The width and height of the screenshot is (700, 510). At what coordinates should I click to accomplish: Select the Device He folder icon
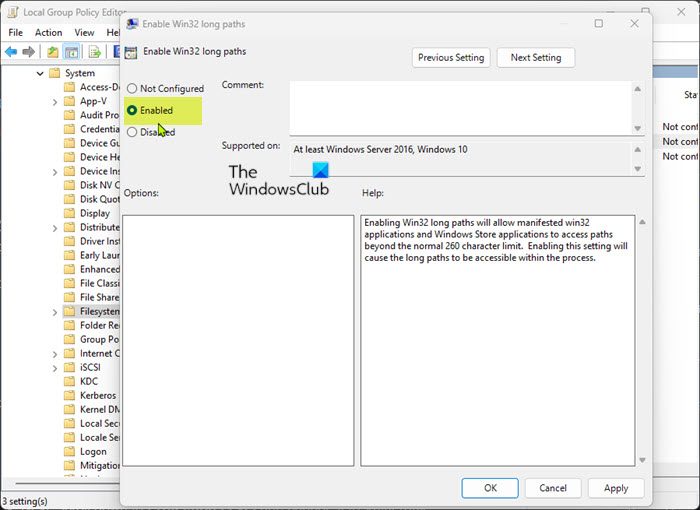pyautogui.click(x=69, y=157)
